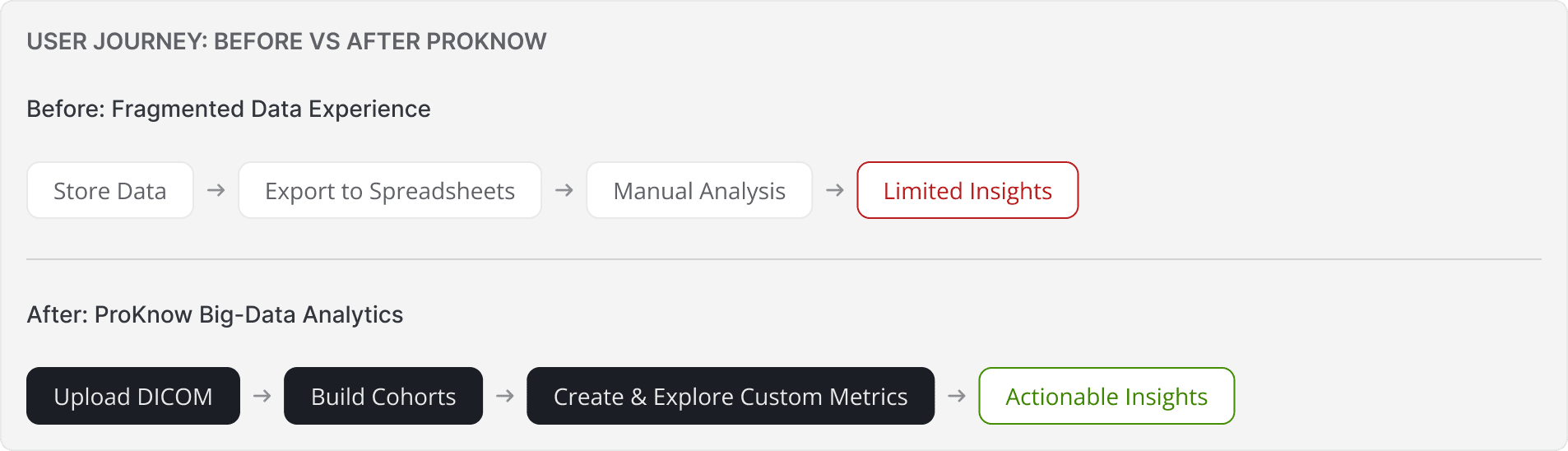This screenshot has height=451, width=1568.
Task: Click the arrow pointing to Actionable Insights
Action: (x=956, y=396)
